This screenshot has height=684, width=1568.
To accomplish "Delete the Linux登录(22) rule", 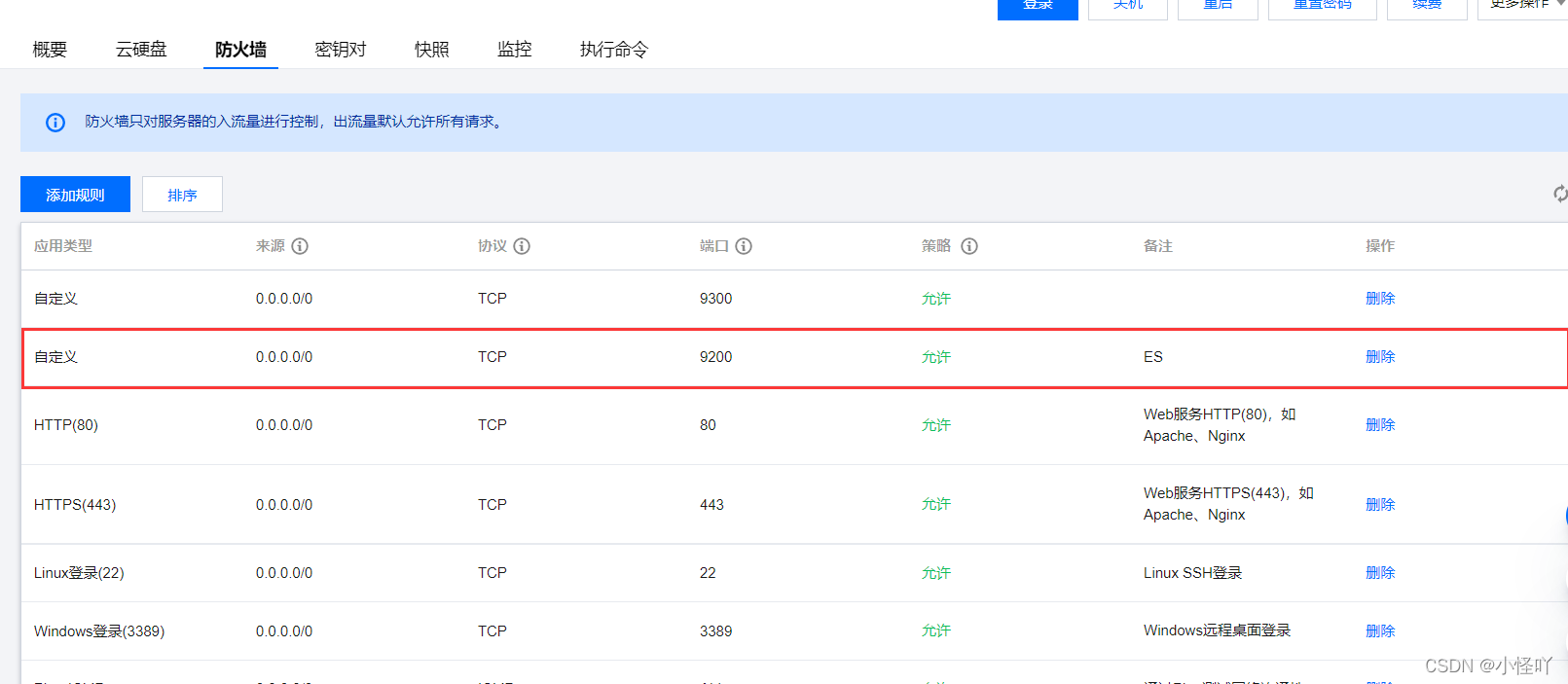I will tap(1380, 573).
